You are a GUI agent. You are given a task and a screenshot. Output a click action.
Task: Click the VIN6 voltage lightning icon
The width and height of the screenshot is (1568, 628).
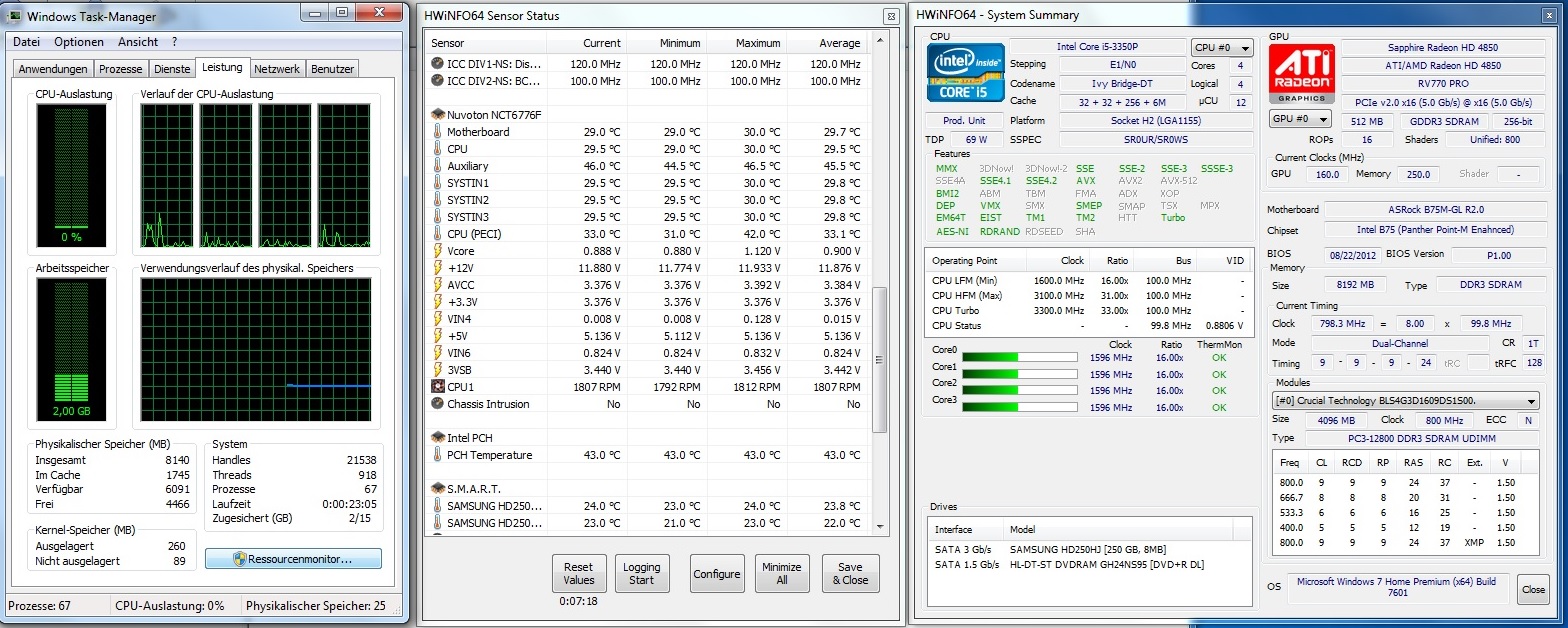[437, 353]
